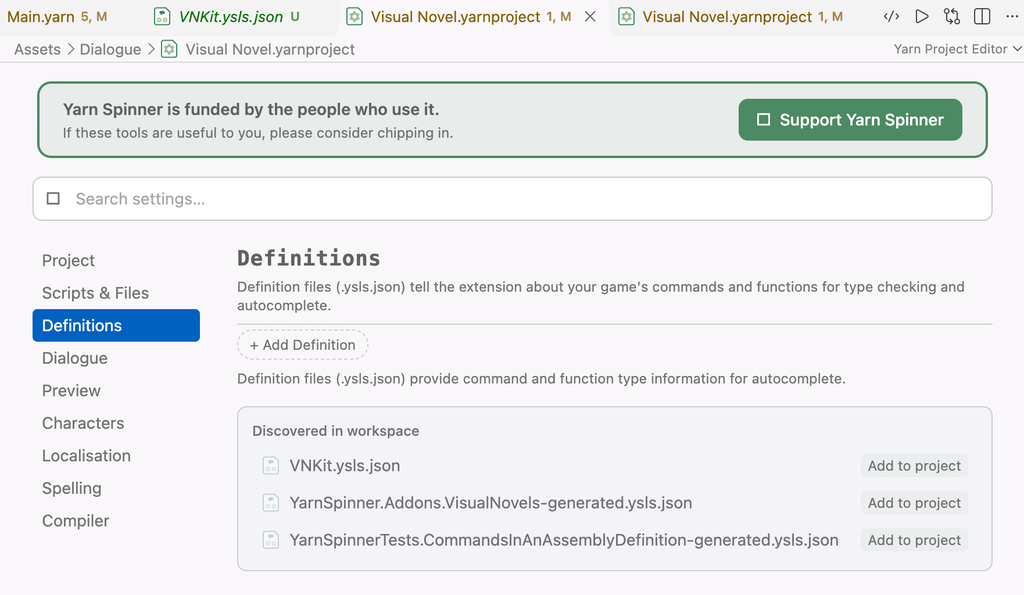This screenshot has width=1024, height=595.
Task: Click the active tab's yarnproject gear icon
Action: (x=354, y=17)
